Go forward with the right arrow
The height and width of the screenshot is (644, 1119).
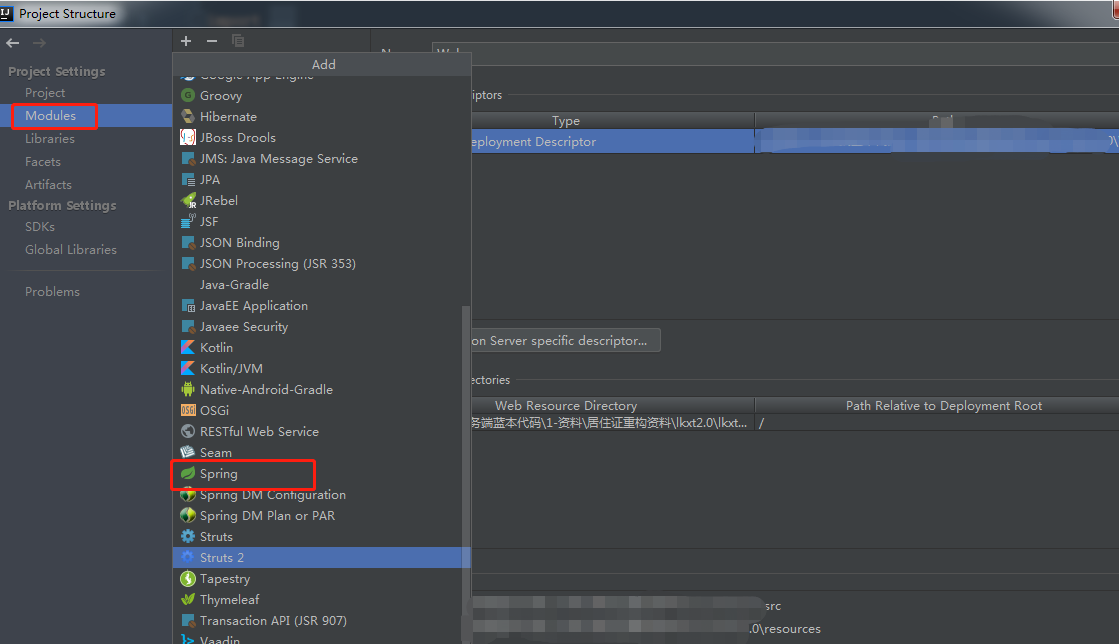(x=39, y=43)
